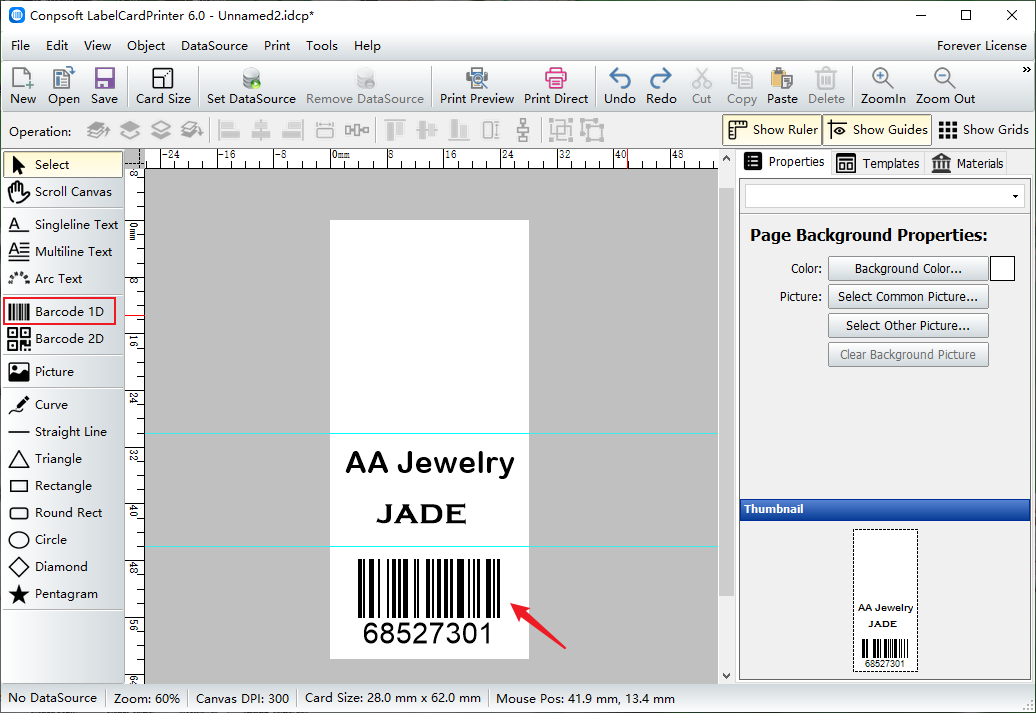Viewport: 1036px width, 713px height.
Task: Toggle Show Guides
Action: 877,130
